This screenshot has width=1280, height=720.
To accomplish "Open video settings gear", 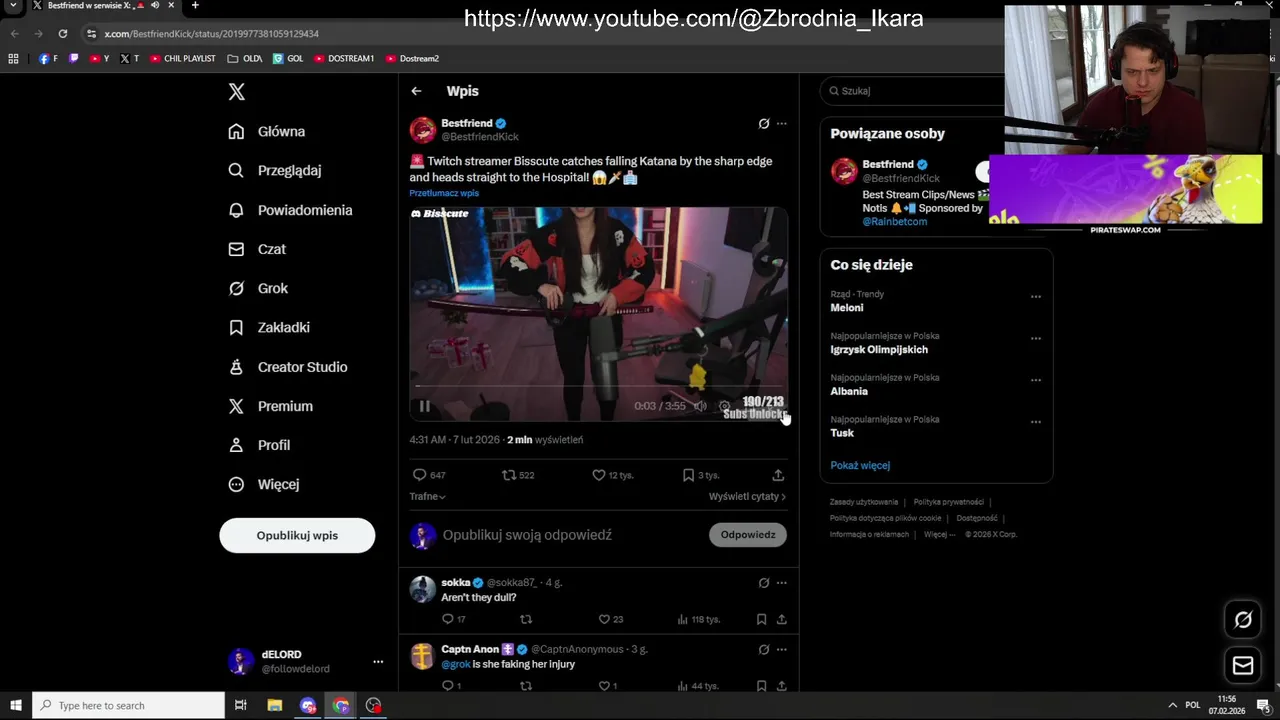I will (x=725, y=406).
